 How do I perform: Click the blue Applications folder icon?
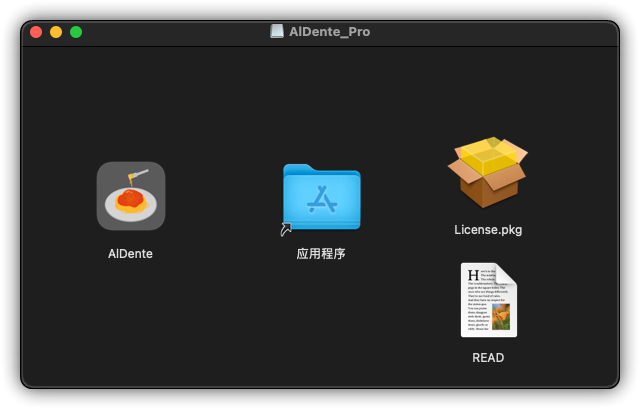[321, 197]
